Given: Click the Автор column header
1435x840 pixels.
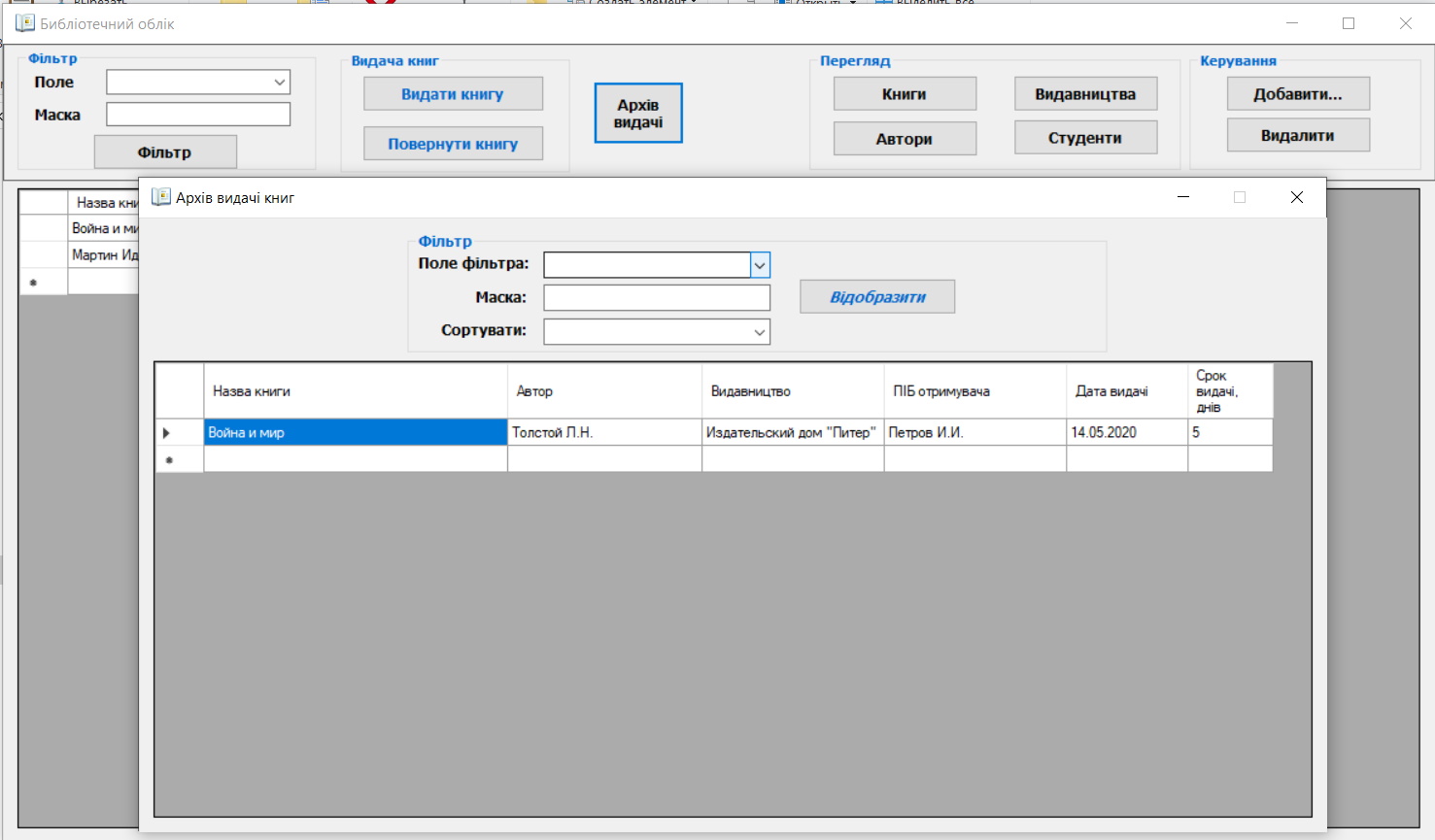Looking at the screenshot, I should click(x=604, y=391).
